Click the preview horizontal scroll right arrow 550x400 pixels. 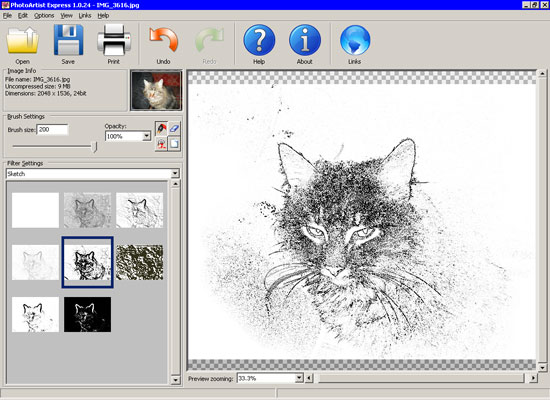(533, 378)
